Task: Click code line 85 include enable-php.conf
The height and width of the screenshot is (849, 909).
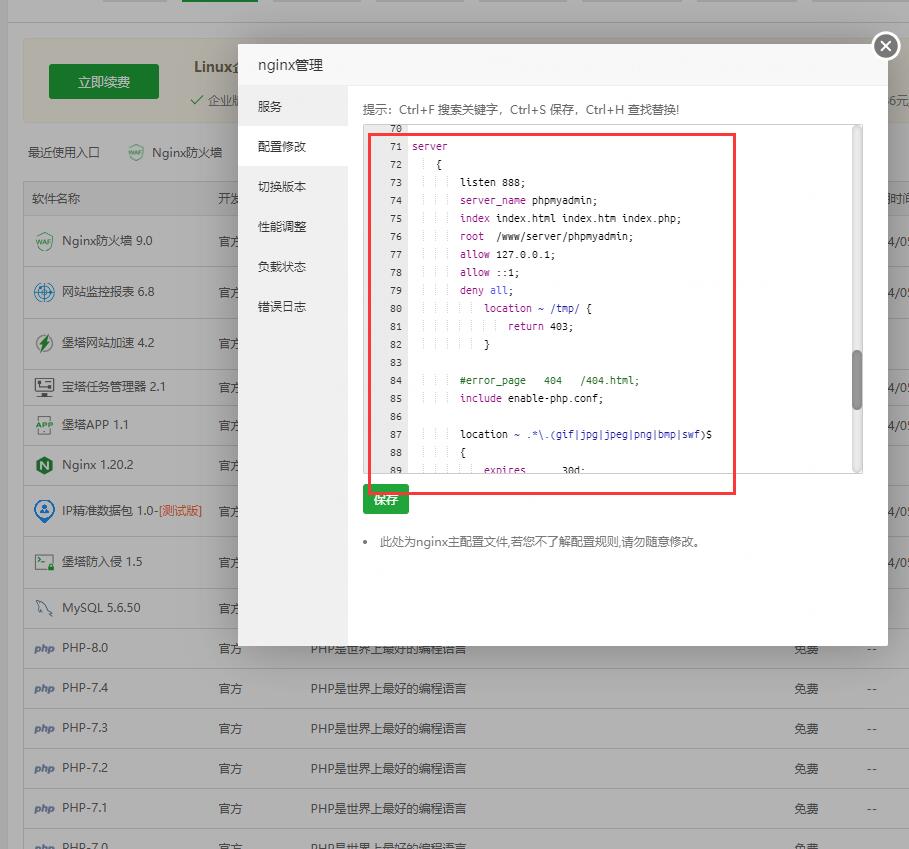Action: (x=531, y=398)
